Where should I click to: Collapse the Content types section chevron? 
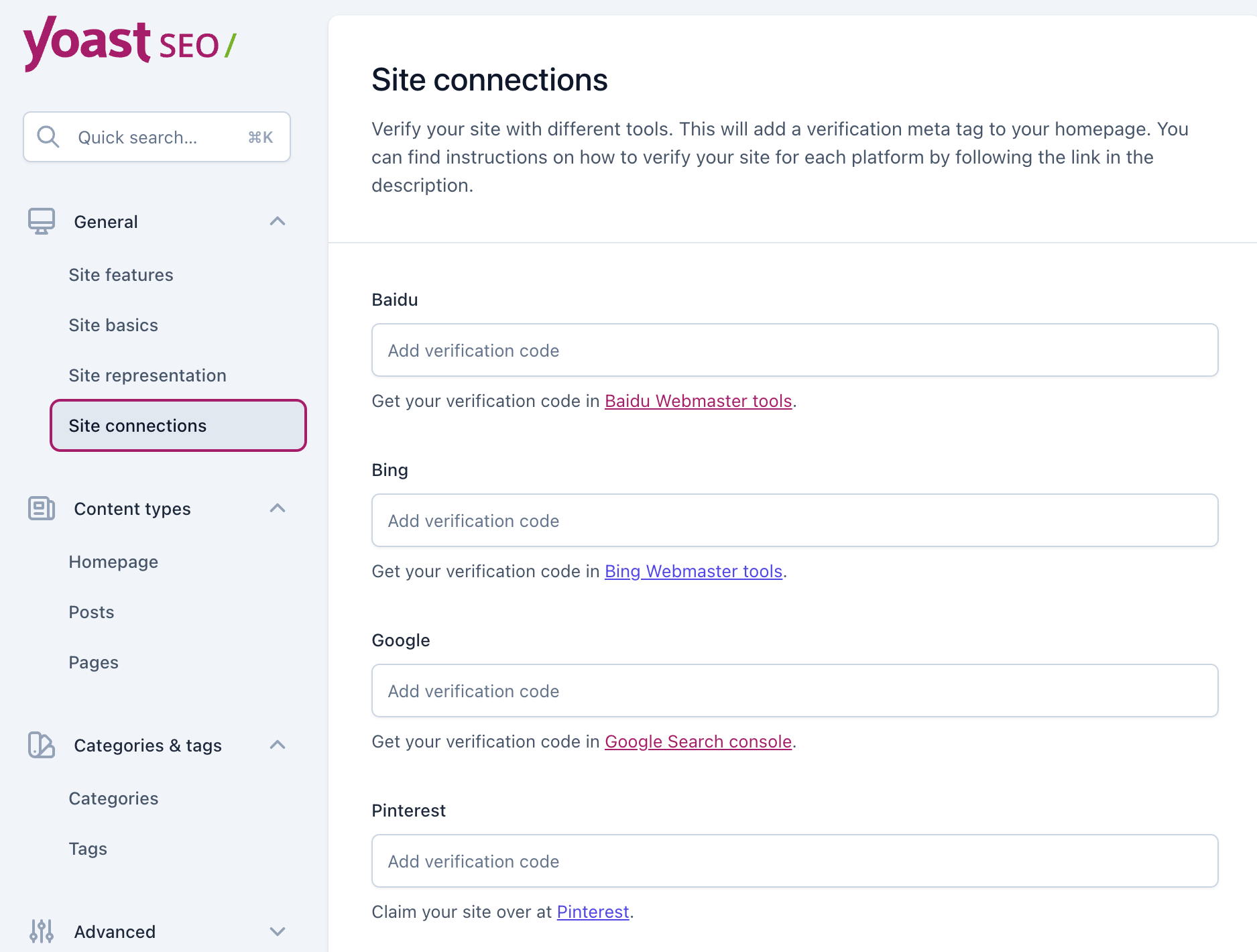pyautogui.click(x=278, y=508)
